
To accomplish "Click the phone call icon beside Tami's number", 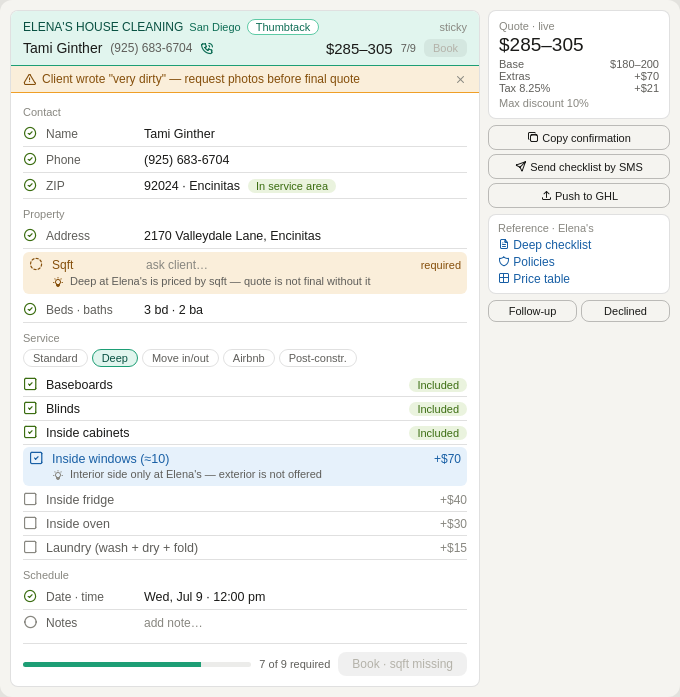I will (207, 48).
